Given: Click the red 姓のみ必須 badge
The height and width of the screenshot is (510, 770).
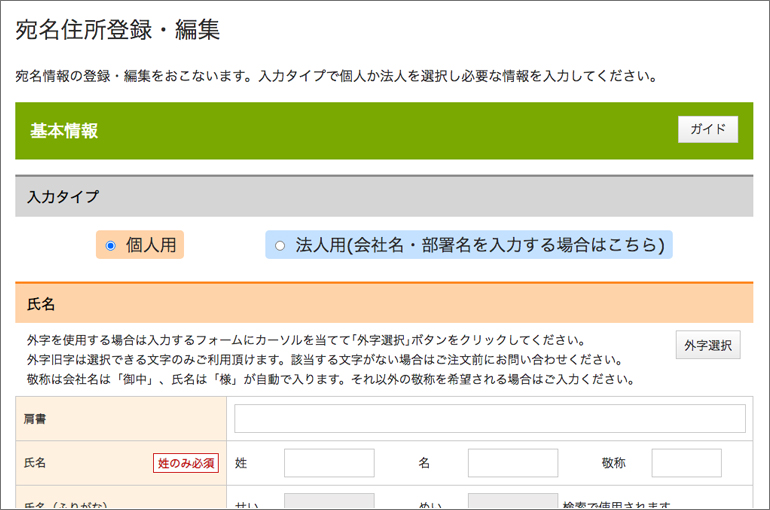Looking at the screenshot, I should [x=185, y=463].
